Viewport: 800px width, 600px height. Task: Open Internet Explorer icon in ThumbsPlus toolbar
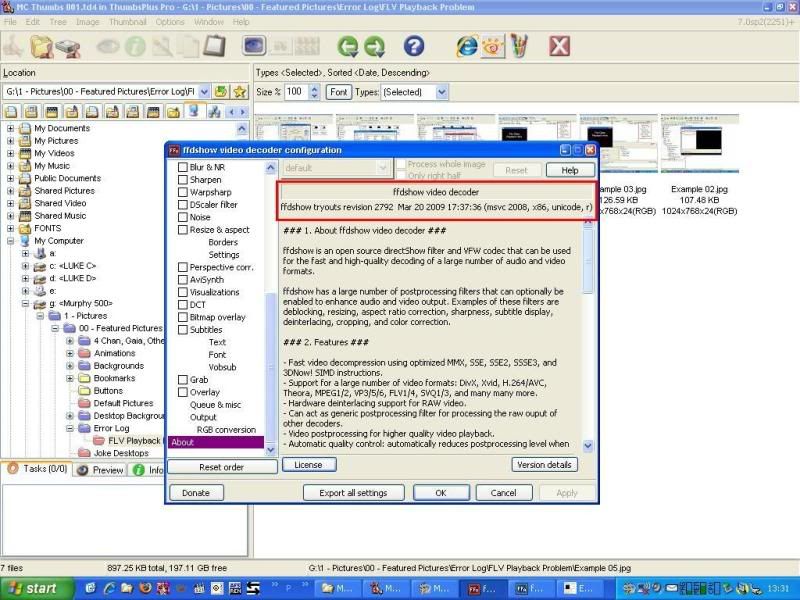point(467,46)
